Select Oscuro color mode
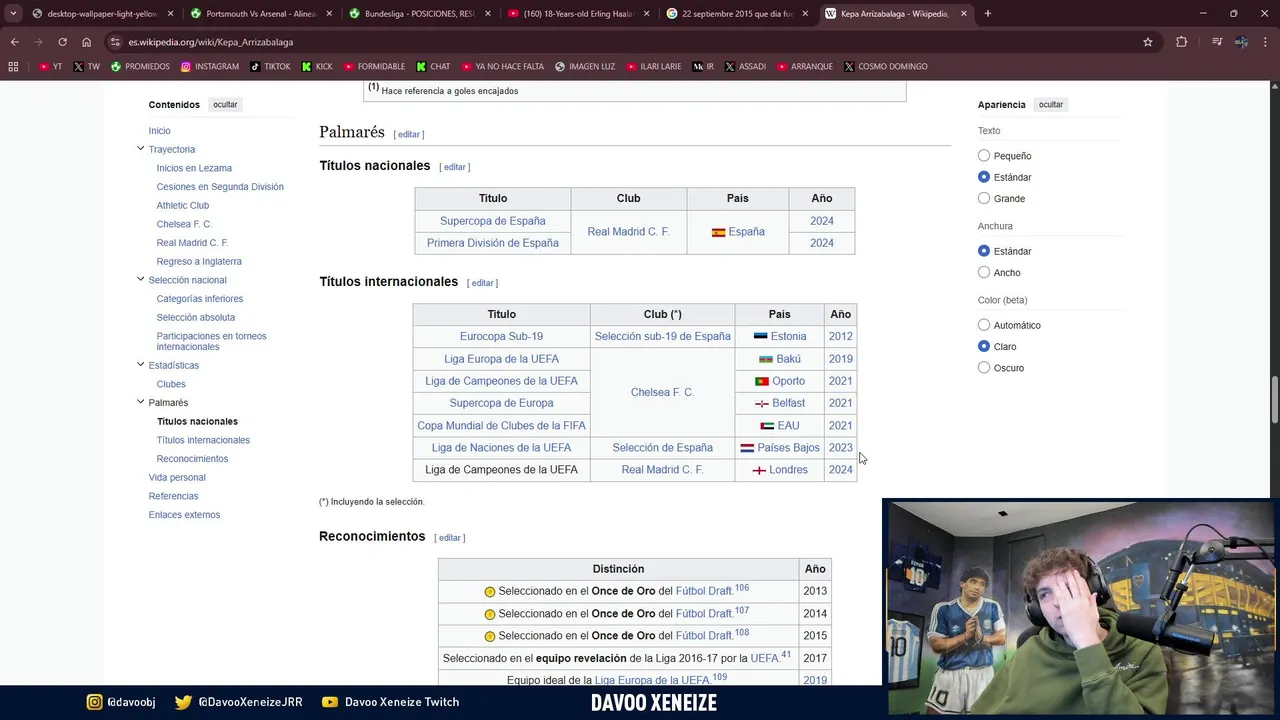The image size is (1280, 720). click(984, 368)
